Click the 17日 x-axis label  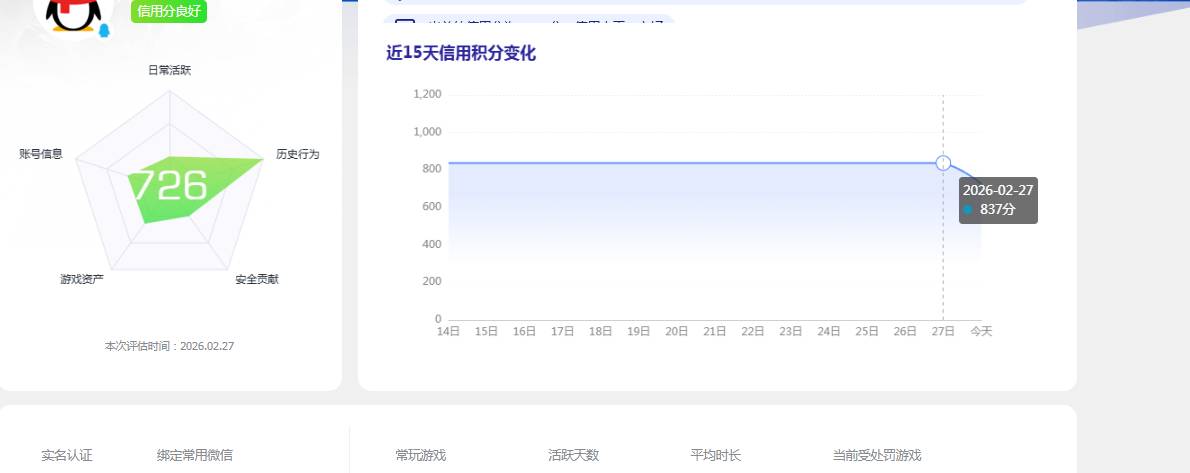[x=562, y=331]
